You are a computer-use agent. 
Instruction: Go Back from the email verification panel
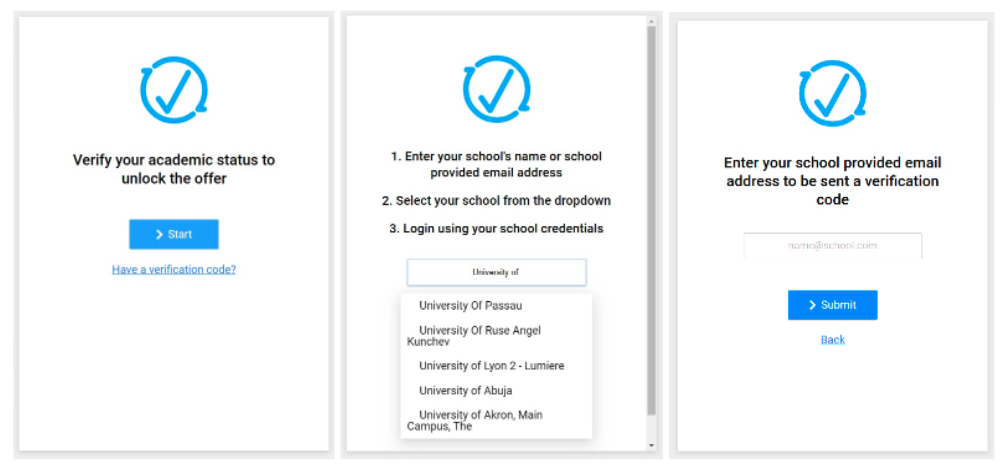coord(832,340)
